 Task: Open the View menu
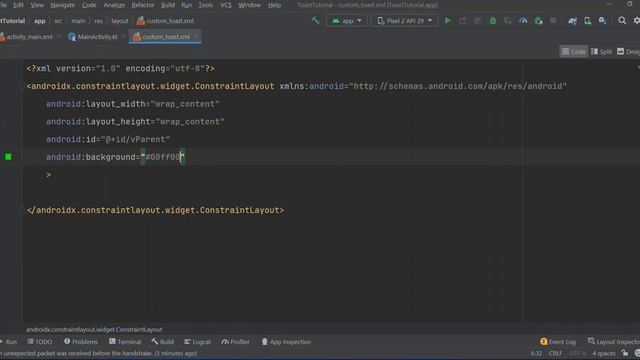tap(37, 5)
